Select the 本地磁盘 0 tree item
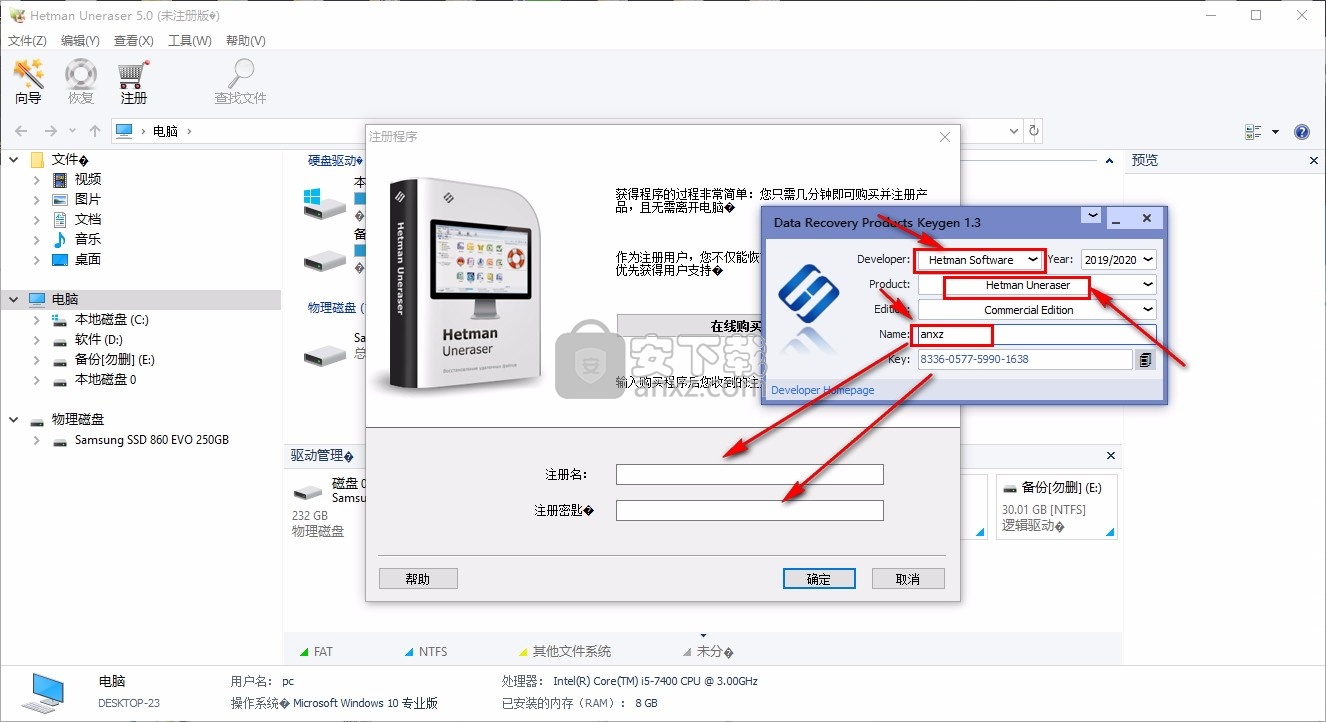 click(x=105, y=380)
